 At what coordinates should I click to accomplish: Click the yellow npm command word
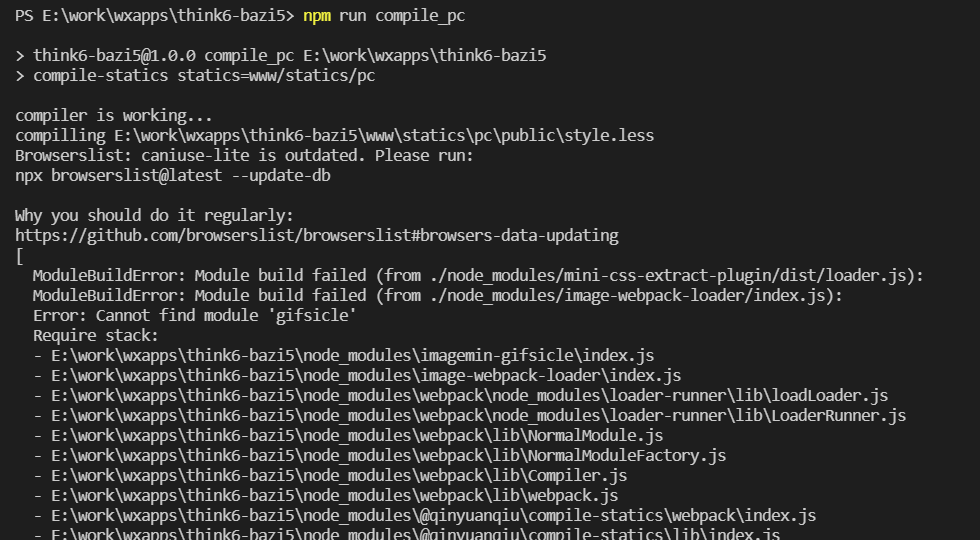(317, 16)
